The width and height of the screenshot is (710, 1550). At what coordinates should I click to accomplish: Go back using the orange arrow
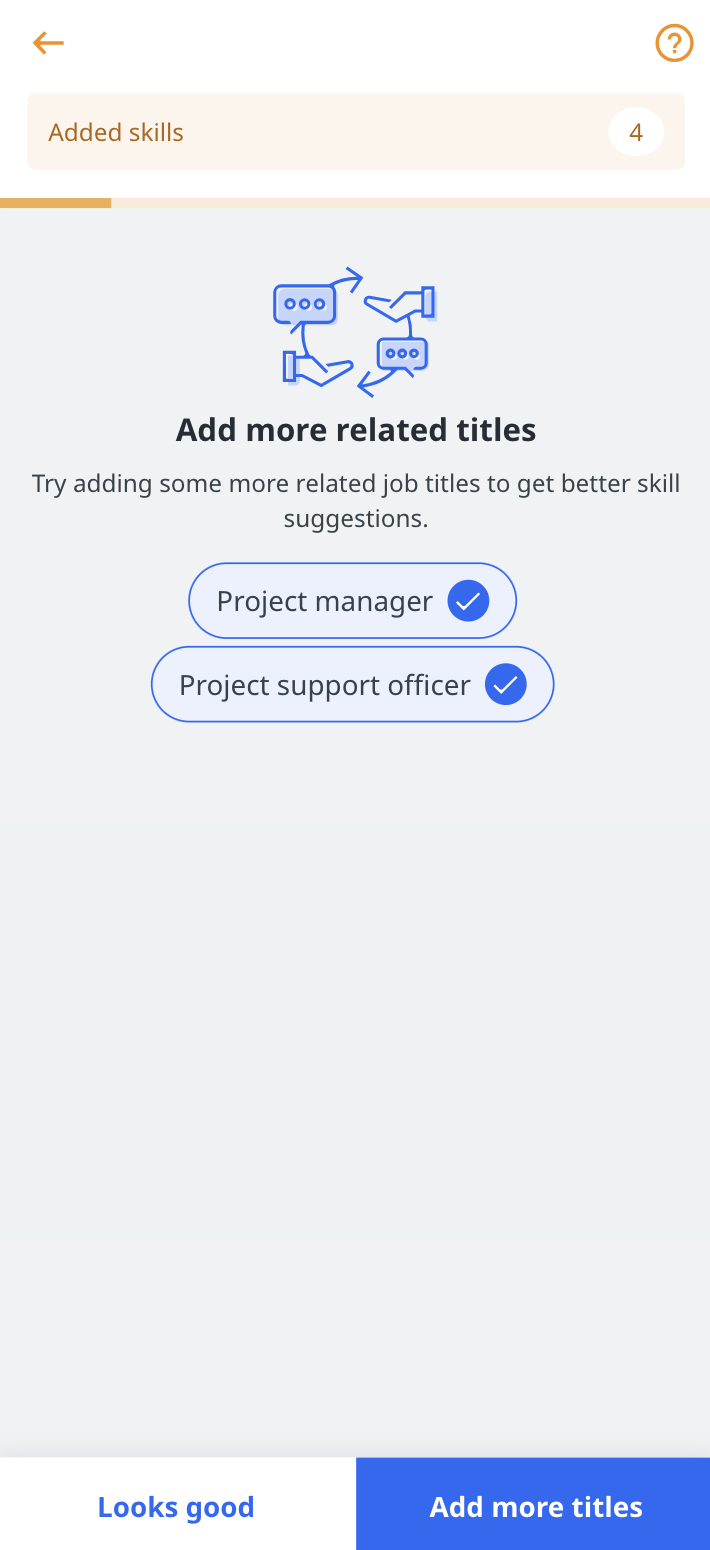pyautogui.click(x=48, y=43)
